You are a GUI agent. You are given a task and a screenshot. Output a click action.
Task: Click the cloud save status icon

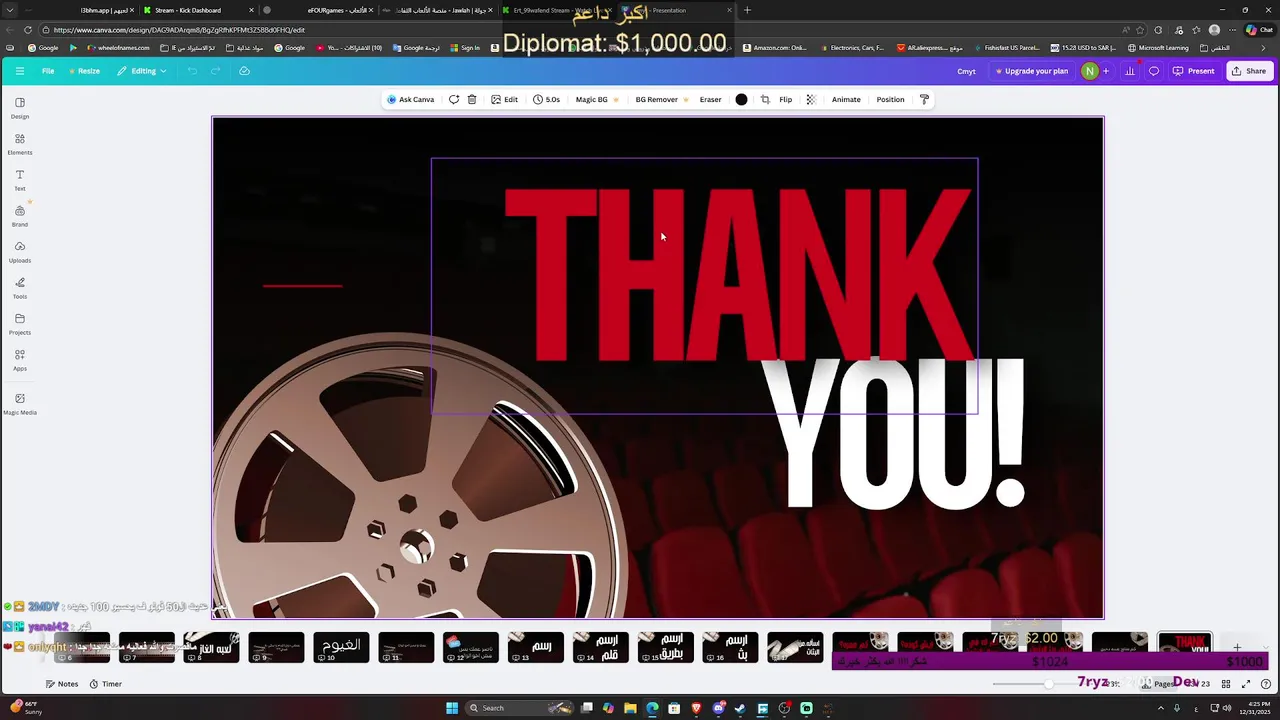click(244, 71)
